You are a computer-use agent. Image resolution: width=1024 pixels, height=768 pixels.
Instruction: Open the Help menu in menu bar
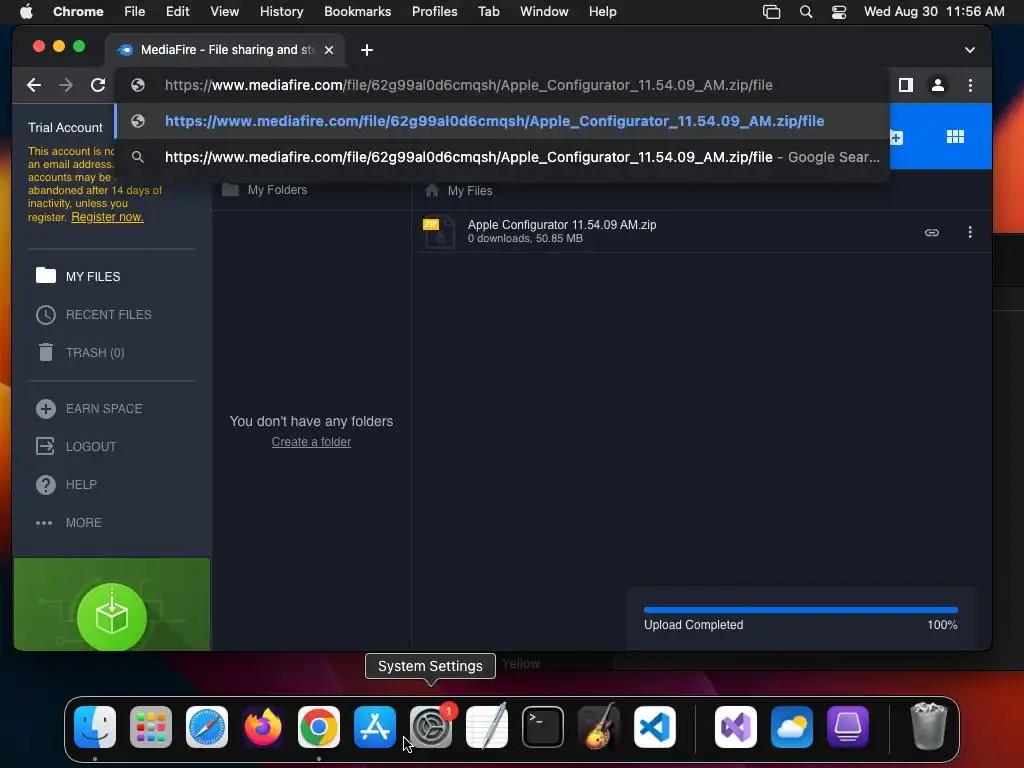tap(602, 12)
